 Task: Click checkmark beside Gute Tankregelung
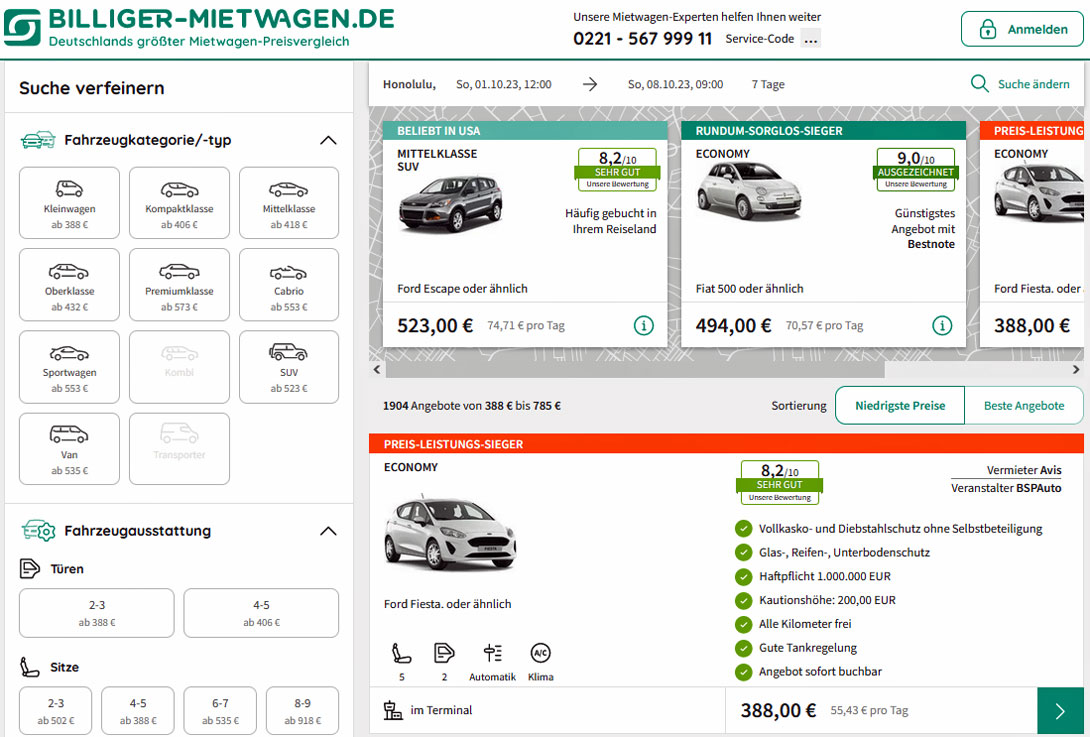(x=743, y=647)
